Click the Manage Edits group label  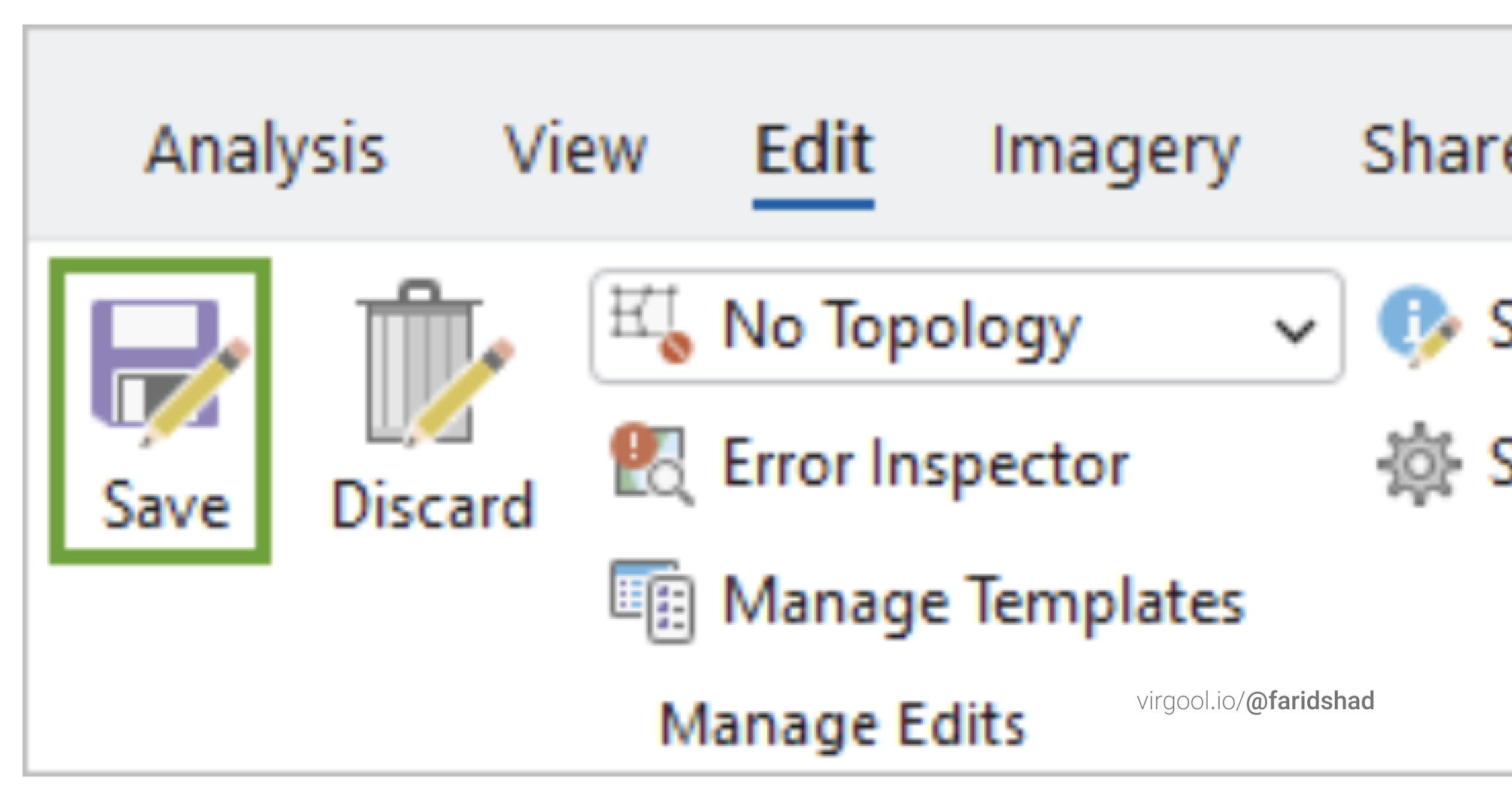click(843, 725)
